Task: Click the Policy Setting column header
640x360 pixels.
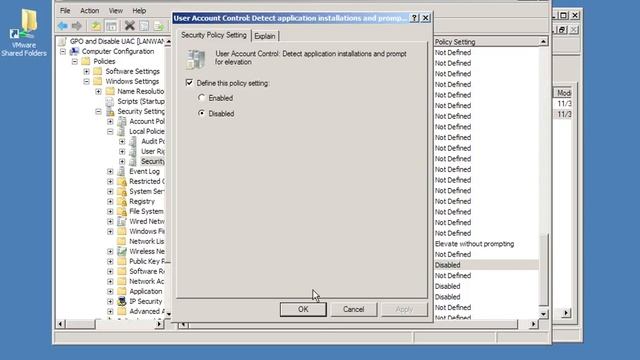Action: pyautogui.click(x=486, y=42)
